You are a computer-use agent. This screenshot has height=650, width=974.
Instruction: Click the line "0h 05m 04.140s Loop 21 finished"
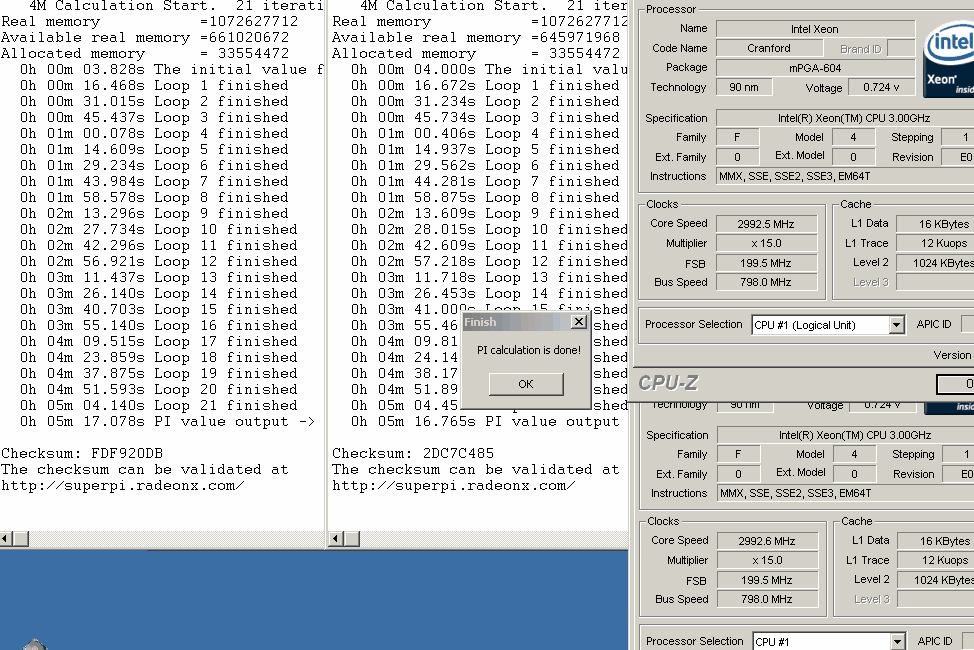pyautogui.click(x=158, y=406)
